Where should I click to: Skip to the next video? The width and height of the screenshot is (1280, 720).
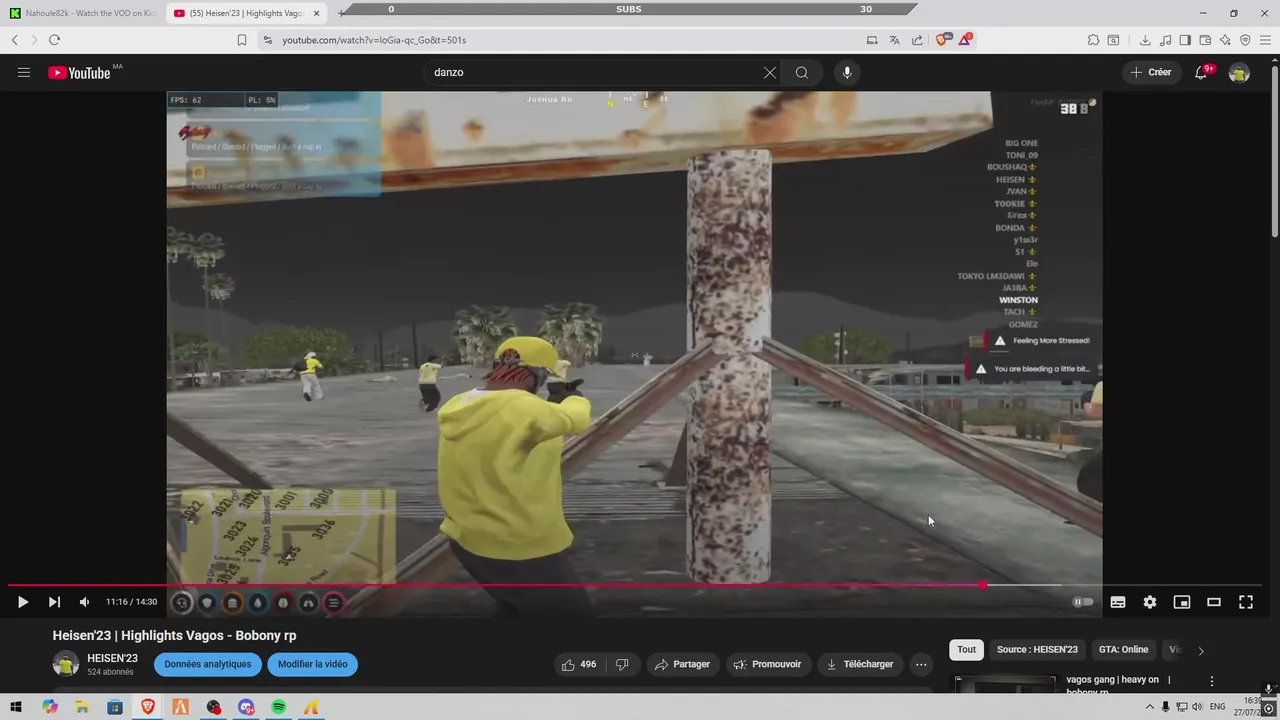click(54, 602)
